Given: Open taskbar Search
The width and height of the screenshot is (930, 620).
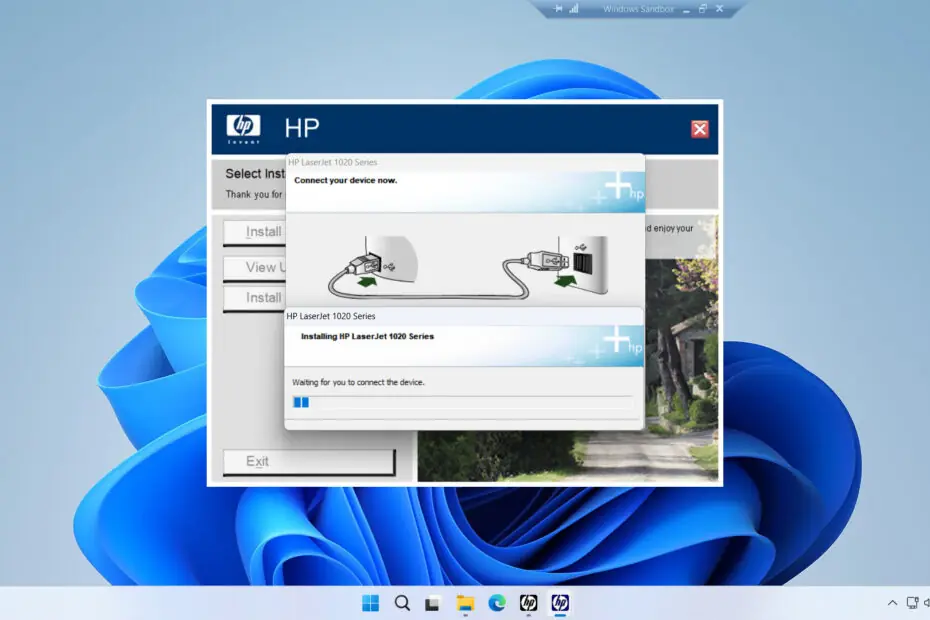Looking at the screenshot, I should [x=402, y=603].
